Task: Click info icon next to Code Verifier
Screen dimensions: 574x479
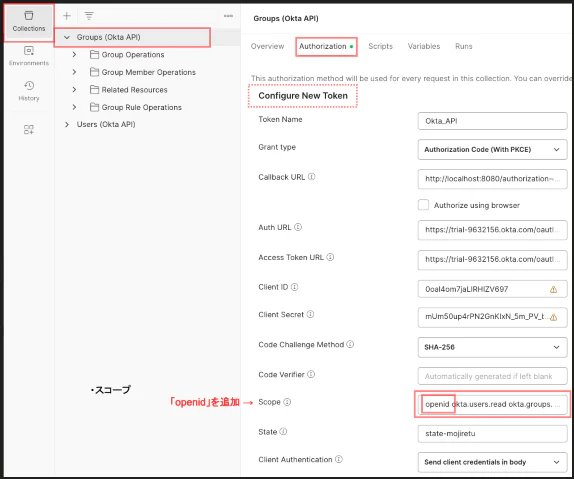Action: [311, 374]
